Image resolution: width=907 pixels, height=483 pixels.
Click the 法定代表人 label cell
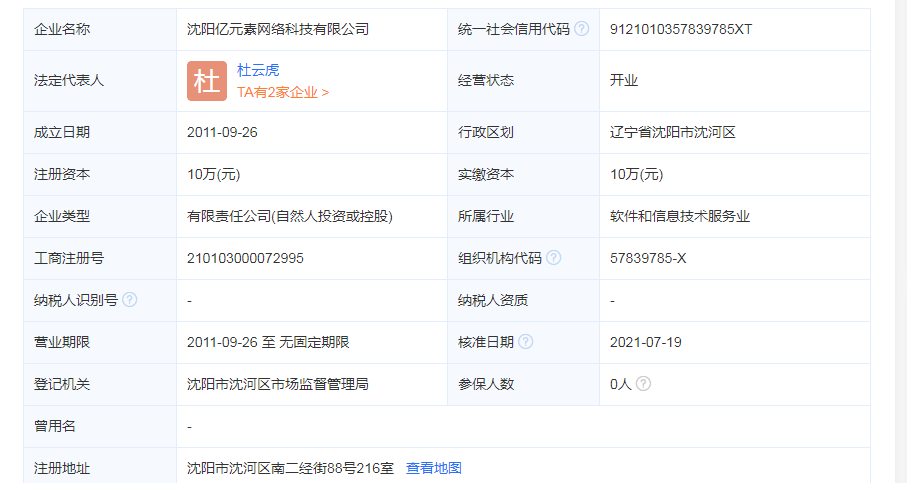[x=100, y=81]
